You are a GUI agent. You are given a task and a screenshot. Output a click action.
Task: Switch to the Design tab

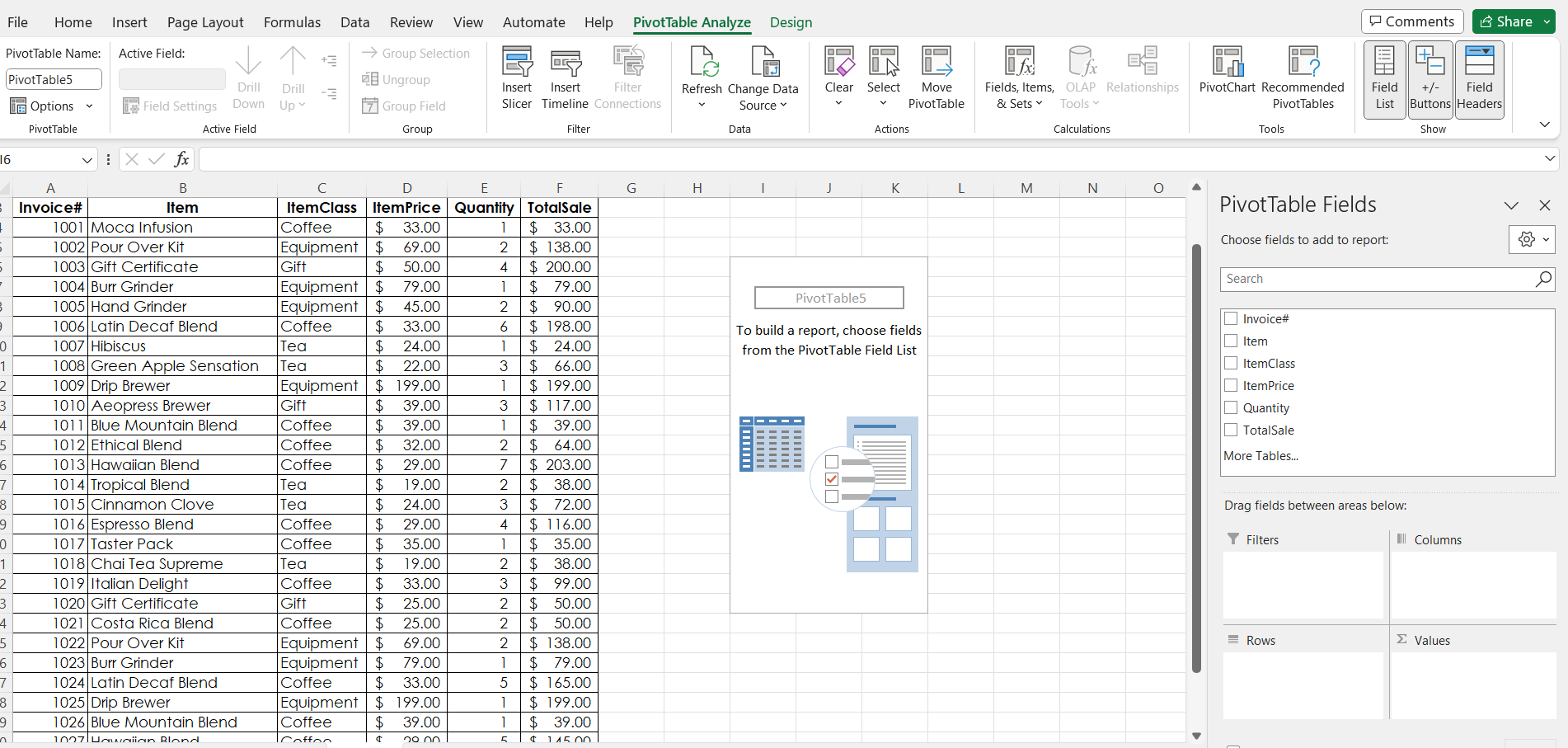click(790, 22)
